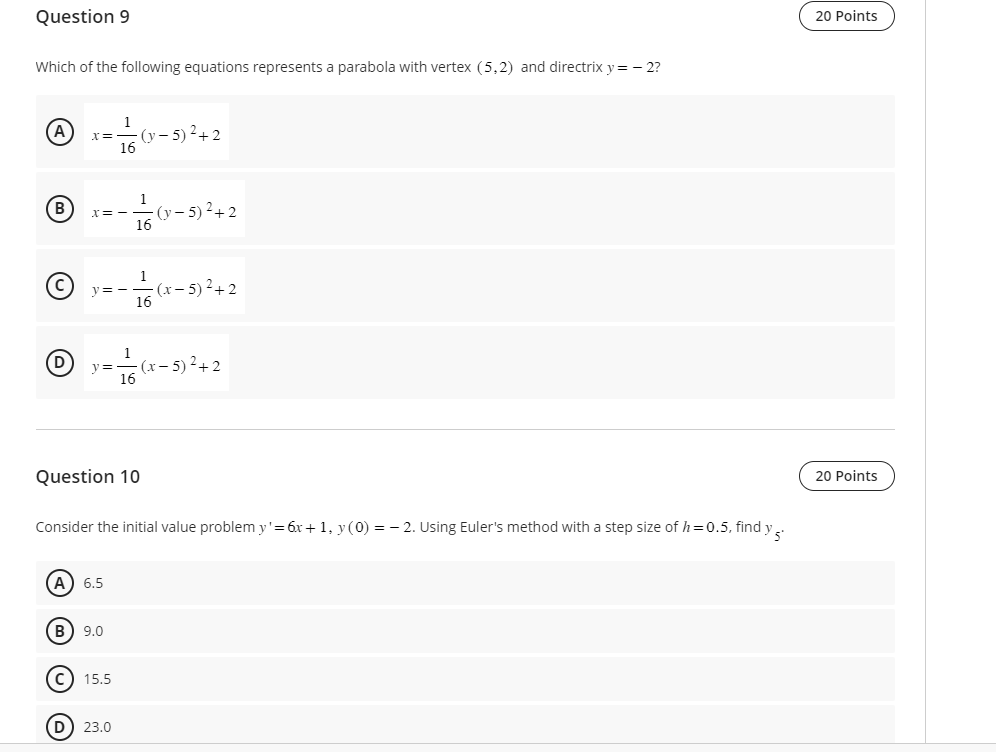Select answer A, 6.5, for Question 10
The height and width of the screenshot is (752, 996).
click(x=60, y=582)
